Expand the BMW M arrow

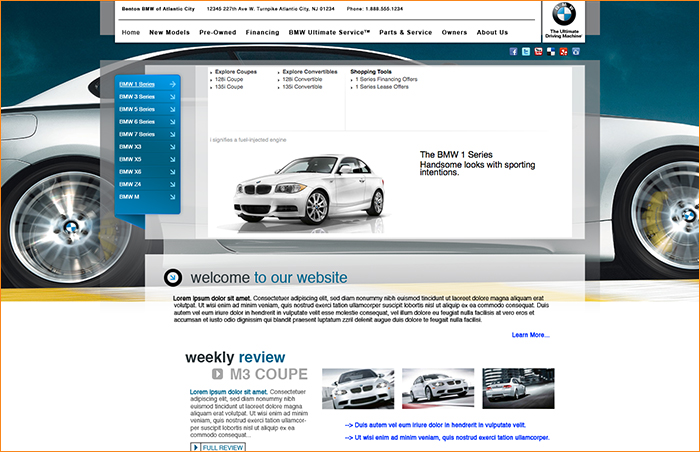[x=172, y=197]
